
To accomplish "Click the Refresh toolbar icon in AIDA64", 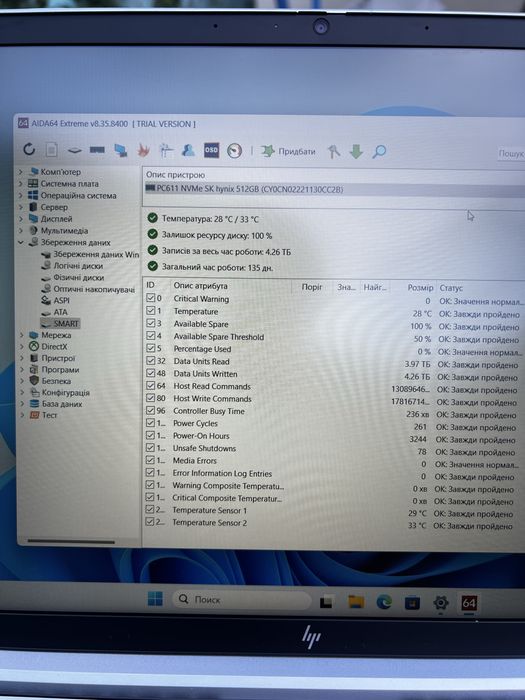I will click(x=29, y=149).
